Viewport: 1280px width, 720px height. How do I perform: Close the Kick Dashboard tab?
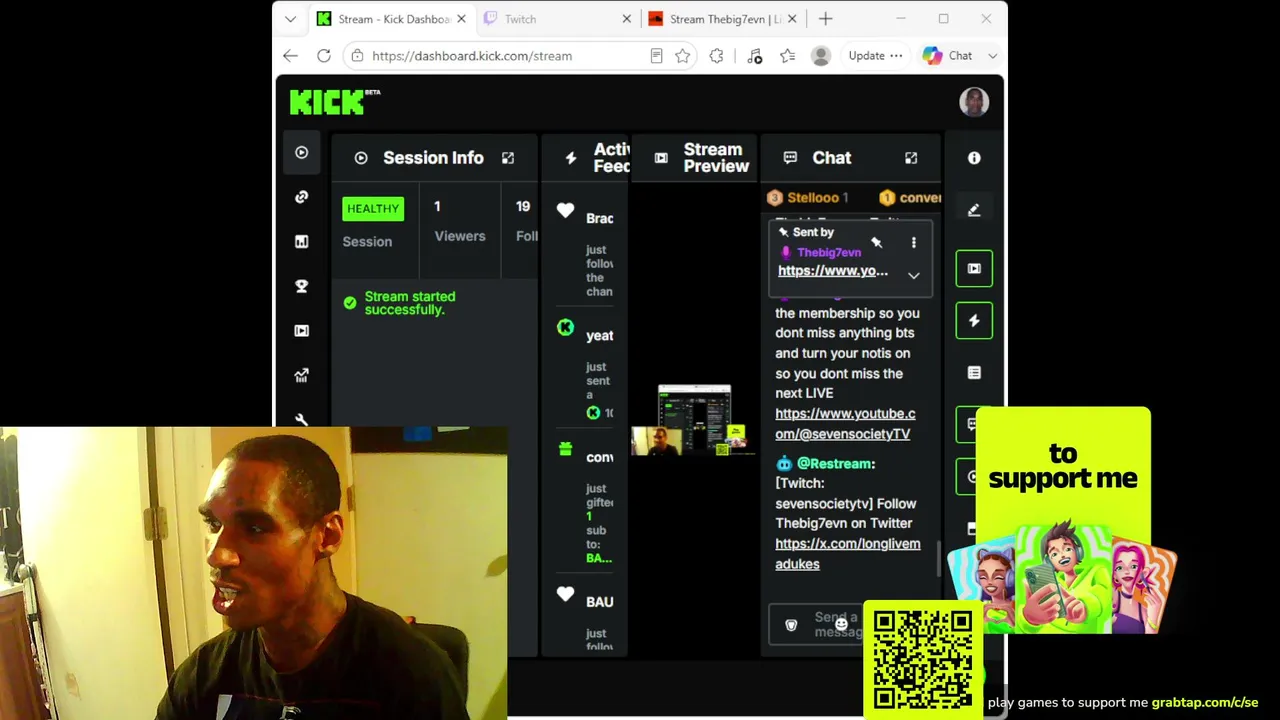click(x=461, y=19)
